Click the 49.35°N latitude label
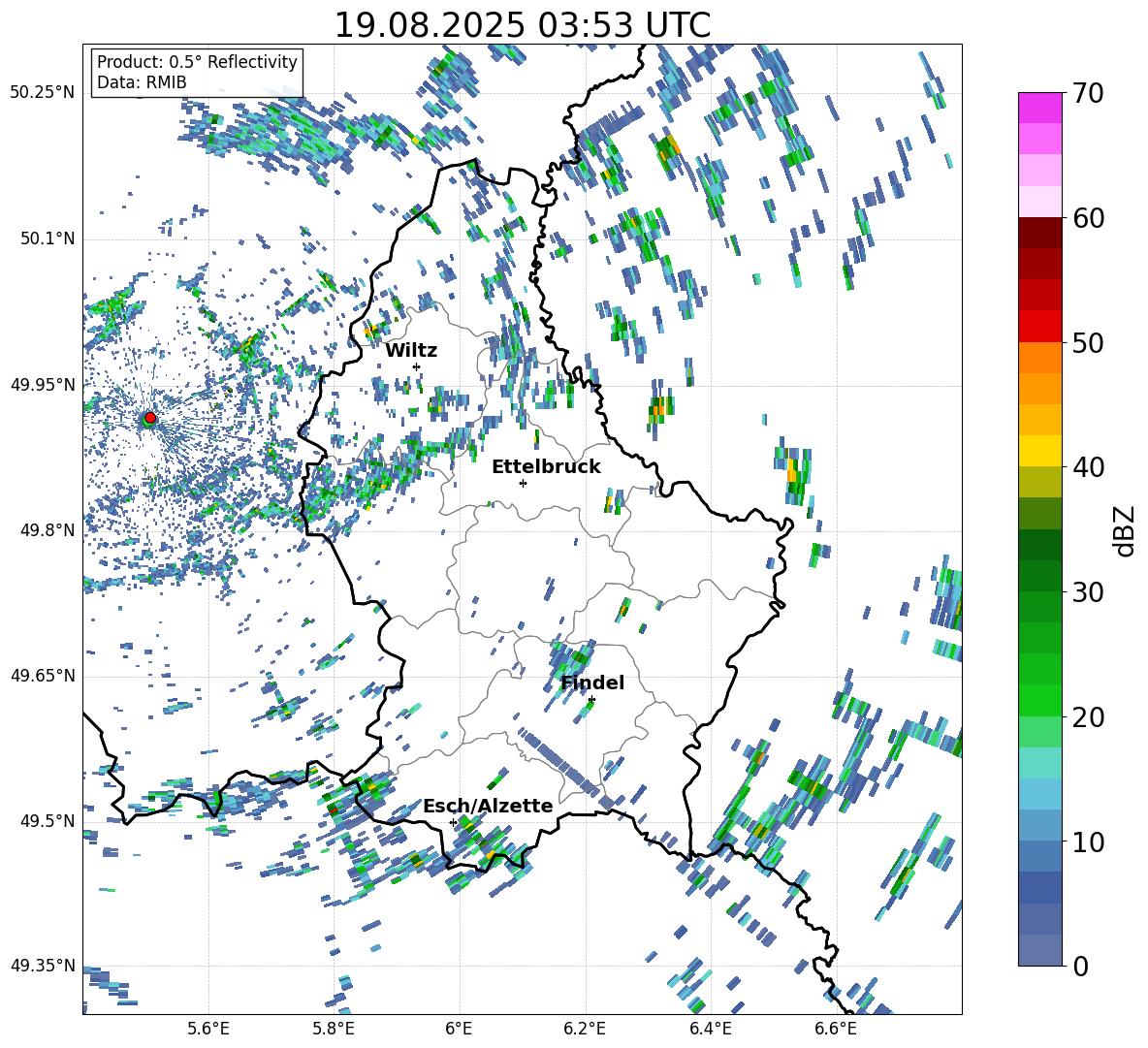This screenshot has height=1048, width=1148. click(x=43, y=966)
